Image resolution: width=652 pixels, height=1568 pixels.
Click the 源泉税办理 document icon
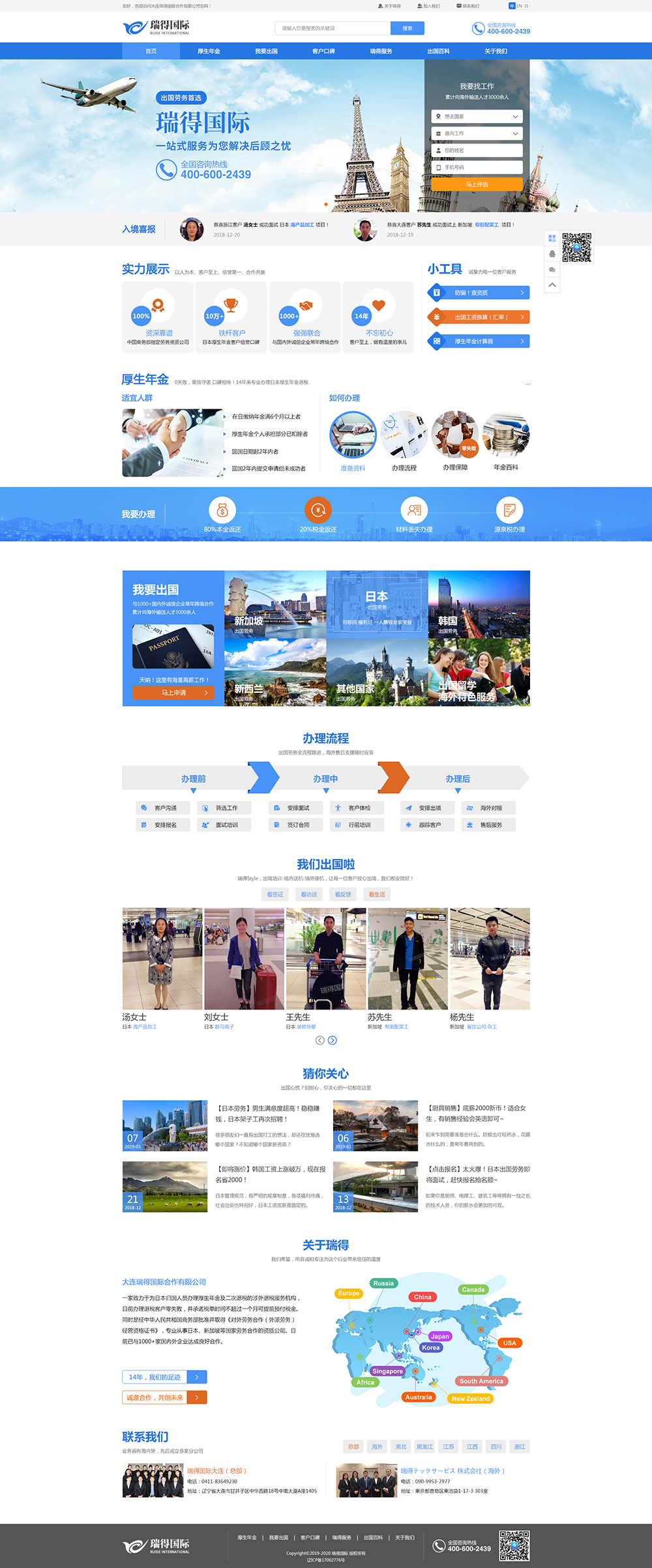click(510, 510)
